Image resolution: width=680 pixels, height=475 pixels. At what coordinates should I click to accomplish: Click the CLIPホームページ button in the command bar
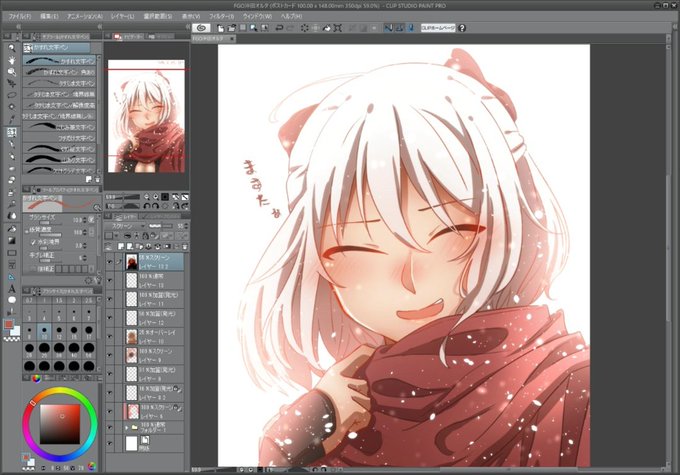click(x=438, y=28)
